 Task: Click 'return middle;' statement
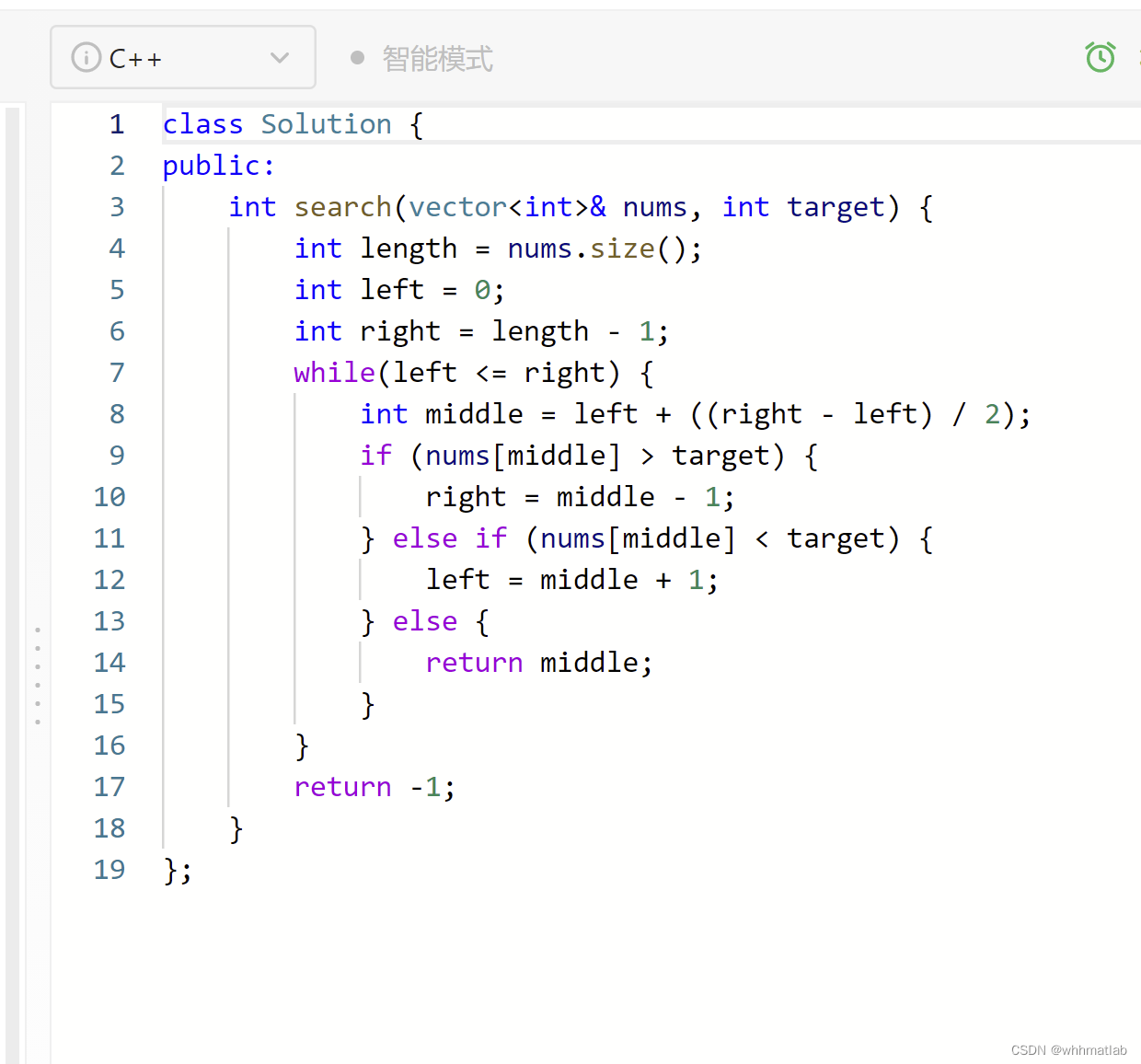pyautogui.click(x=539, y=663)
